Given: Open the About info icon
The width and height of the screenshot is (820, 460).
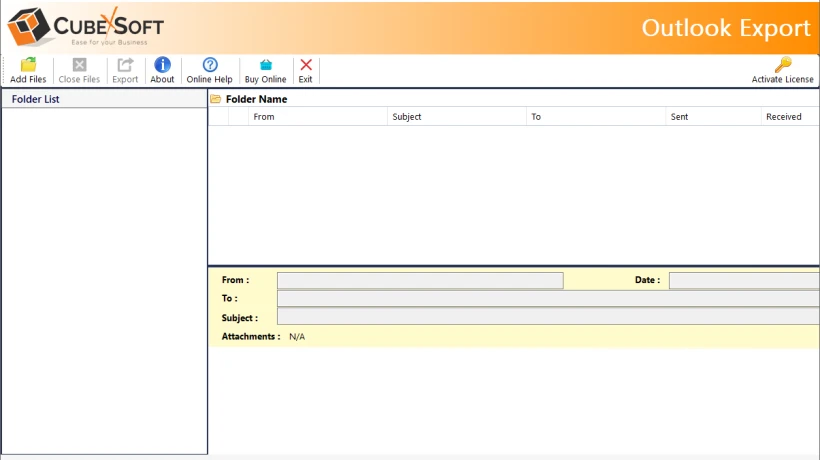Looking at the screenshot, I should pyautogui.click(x=162, y=65).
